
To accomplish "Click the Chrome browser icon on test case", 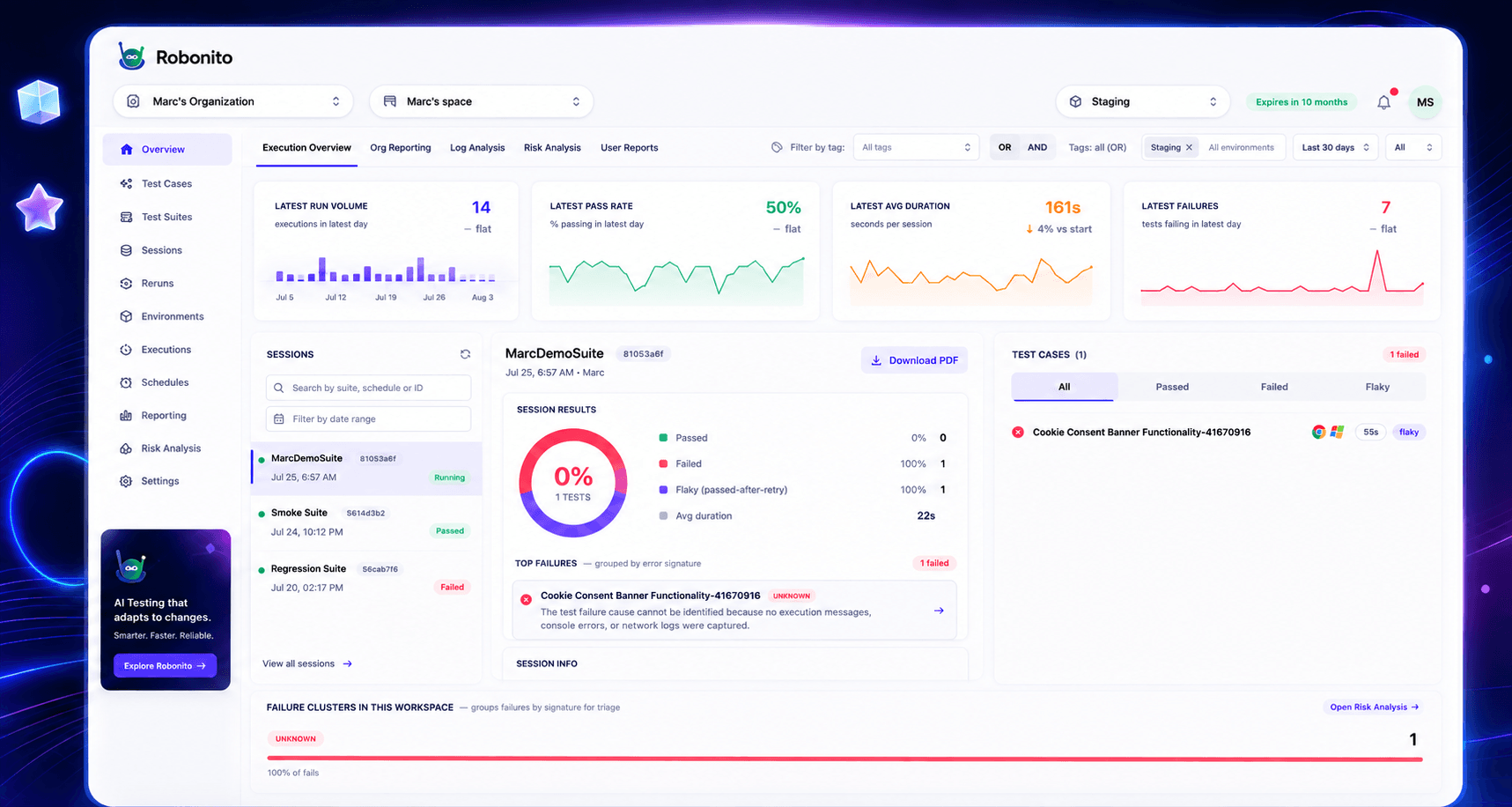I will tap(1318, 432).
